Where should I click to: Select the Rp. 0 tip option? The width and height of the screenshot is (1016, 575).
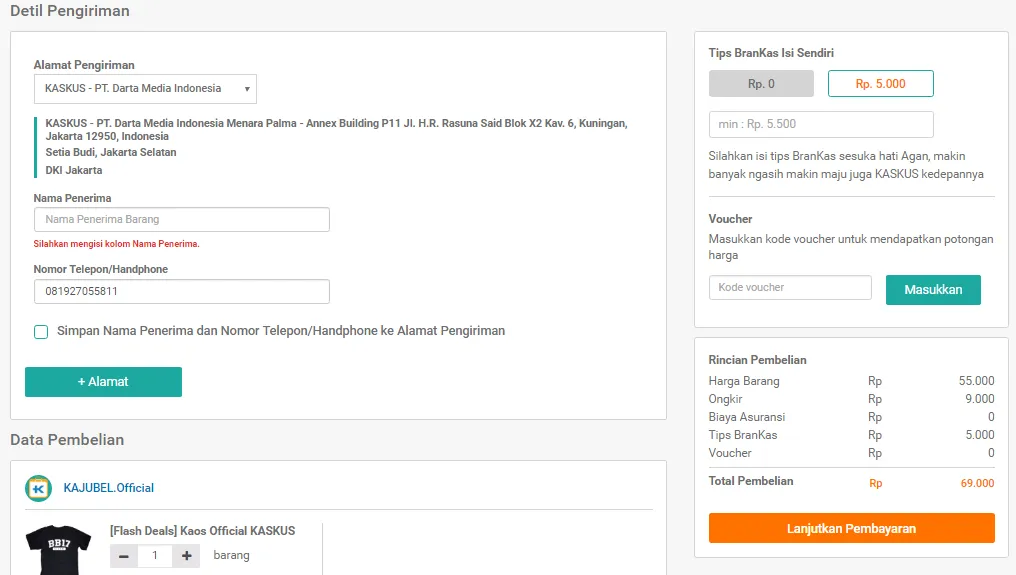coord(761,84)
